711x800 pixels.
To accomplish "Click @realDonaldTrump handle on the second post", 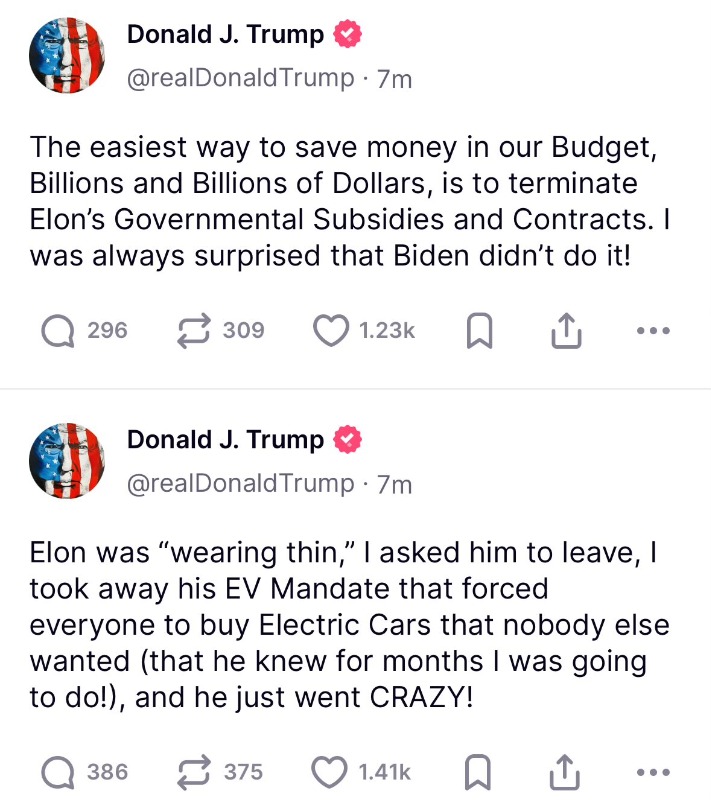I will [240, 484].
